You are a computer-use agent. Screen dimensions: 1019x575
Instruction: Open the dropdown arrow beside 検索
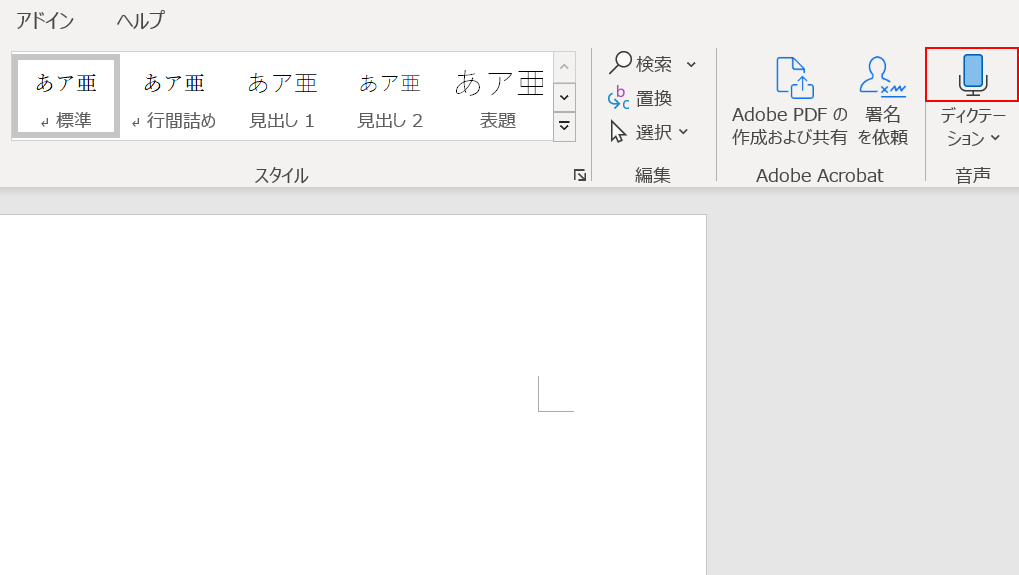[x=691, y=65]
